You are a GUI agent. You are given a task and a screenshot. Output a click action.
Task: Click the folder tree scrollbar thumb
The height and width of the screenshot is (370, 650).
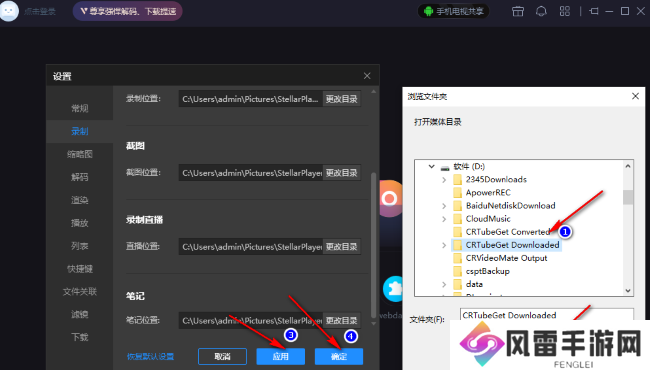628,197
